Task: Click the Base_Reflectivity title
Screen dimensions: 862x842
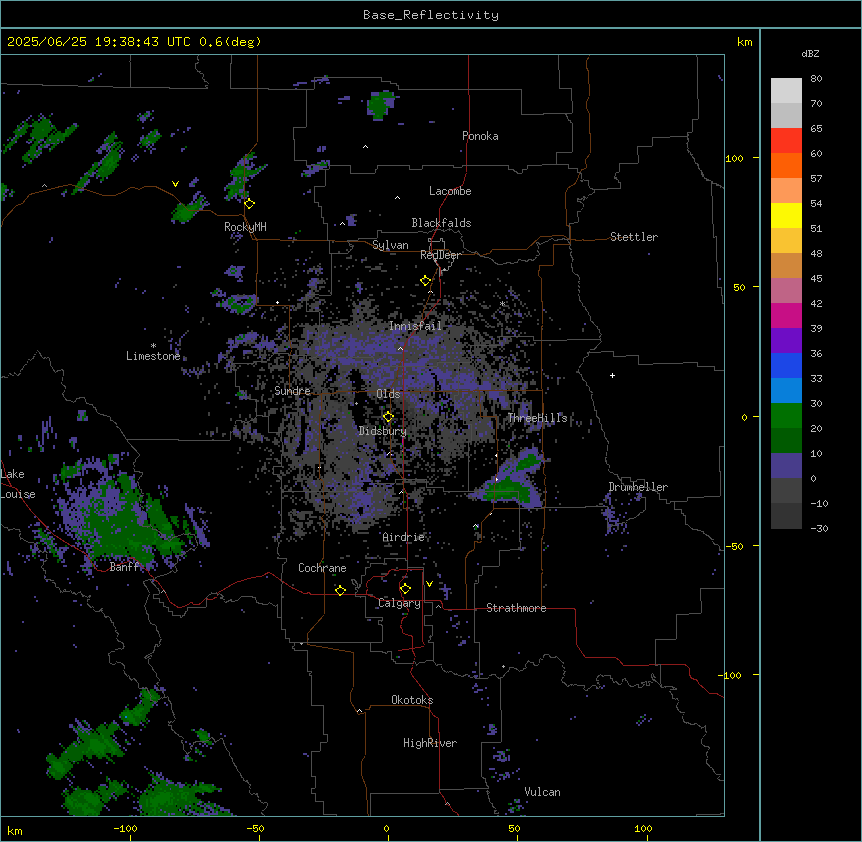Action: [x=431, y=15]
